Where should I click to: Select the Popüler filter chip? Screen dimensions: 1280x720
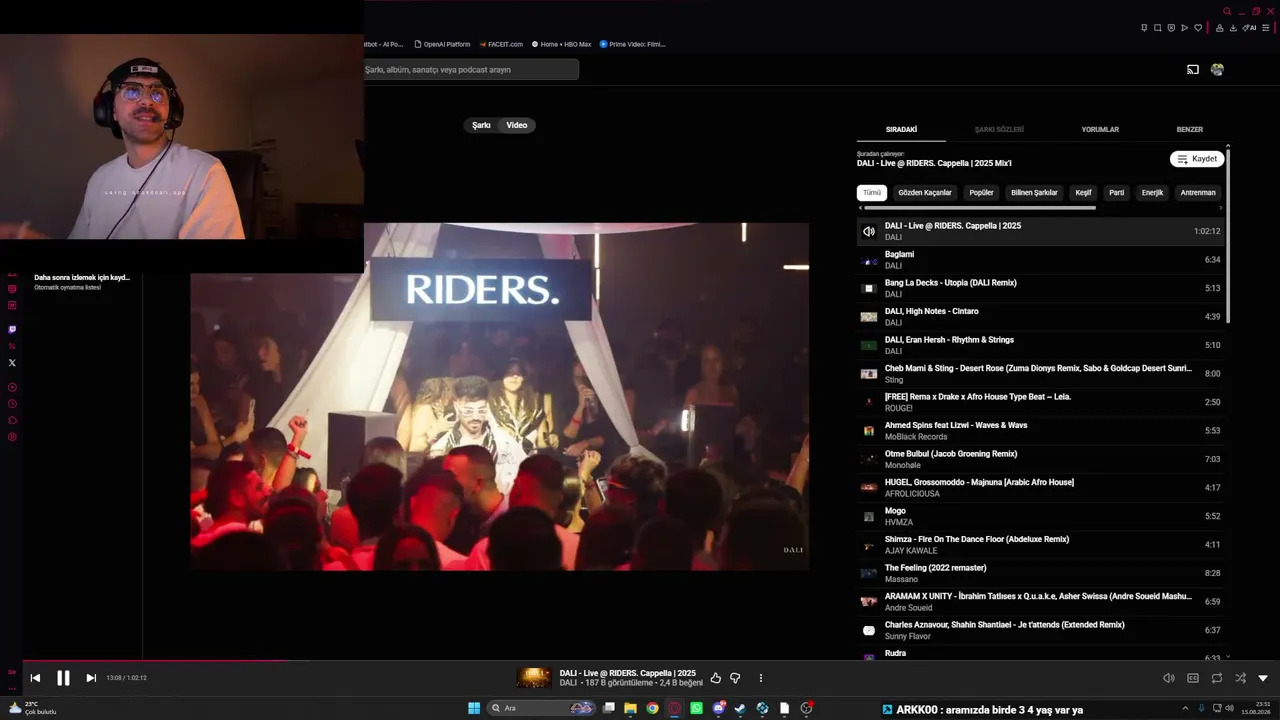(x=982, y=193)
